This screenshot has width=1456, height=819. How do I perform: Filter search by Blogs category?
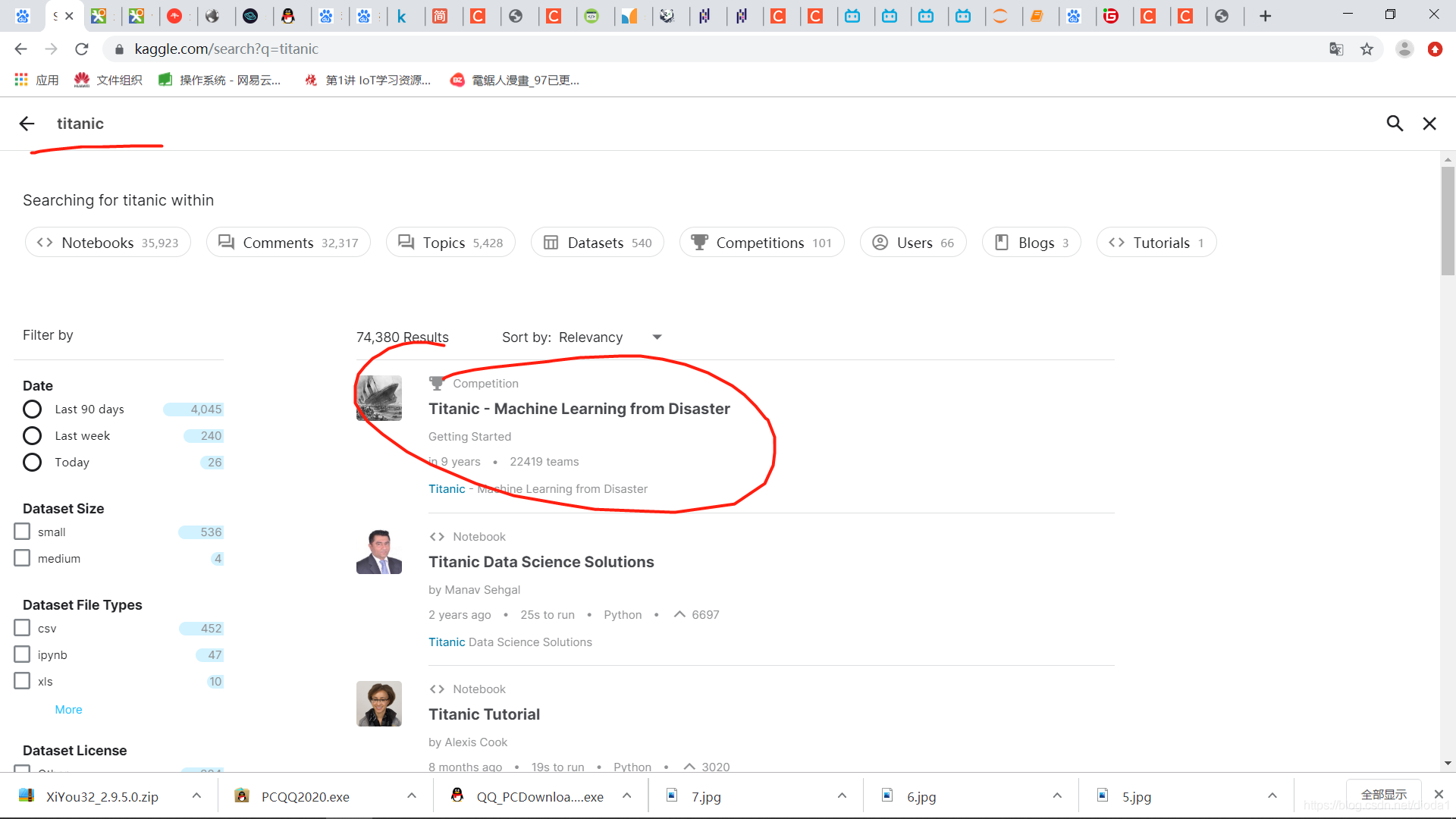click(1031, 243)
